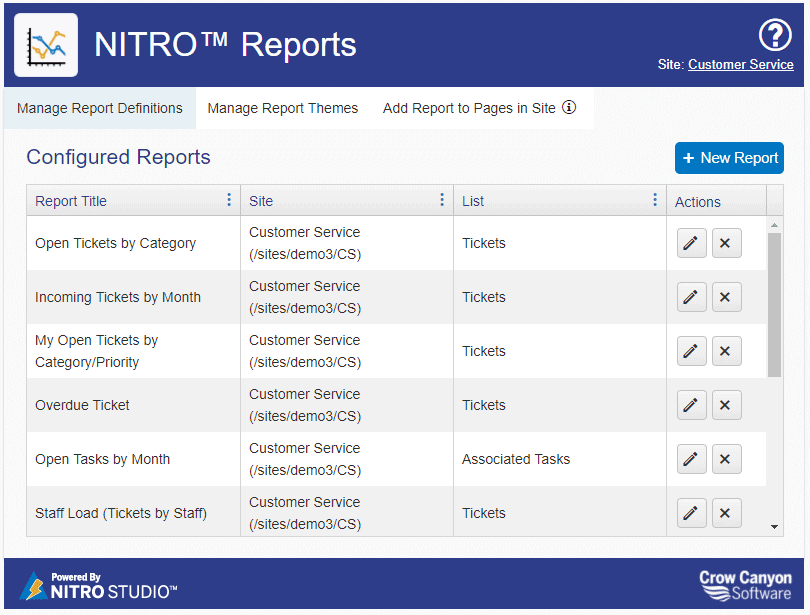The width and height of the screenshot is (810, 615).
Task: Edit the Incoming Tickets by Month report
Action: click(691, 297)
